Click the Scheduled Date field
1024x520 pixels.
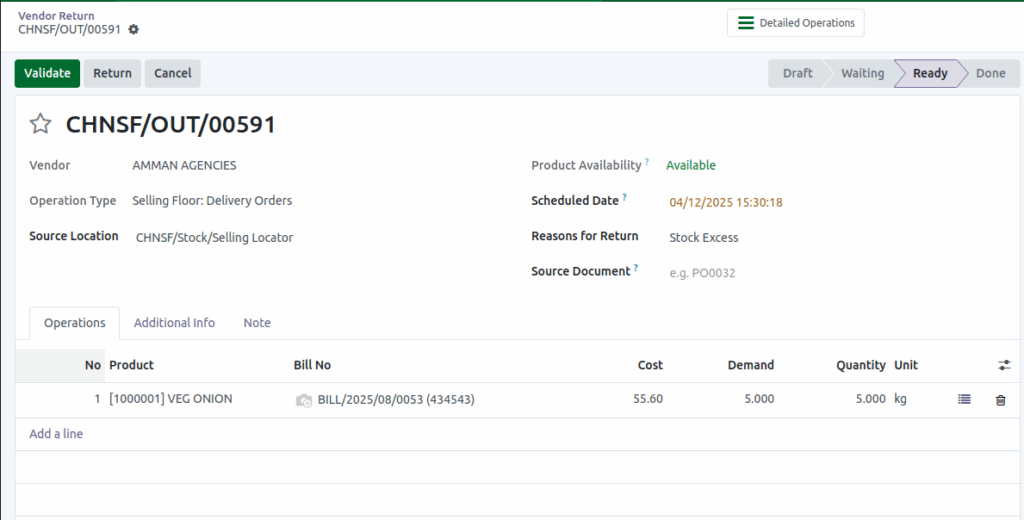point(726,203)
